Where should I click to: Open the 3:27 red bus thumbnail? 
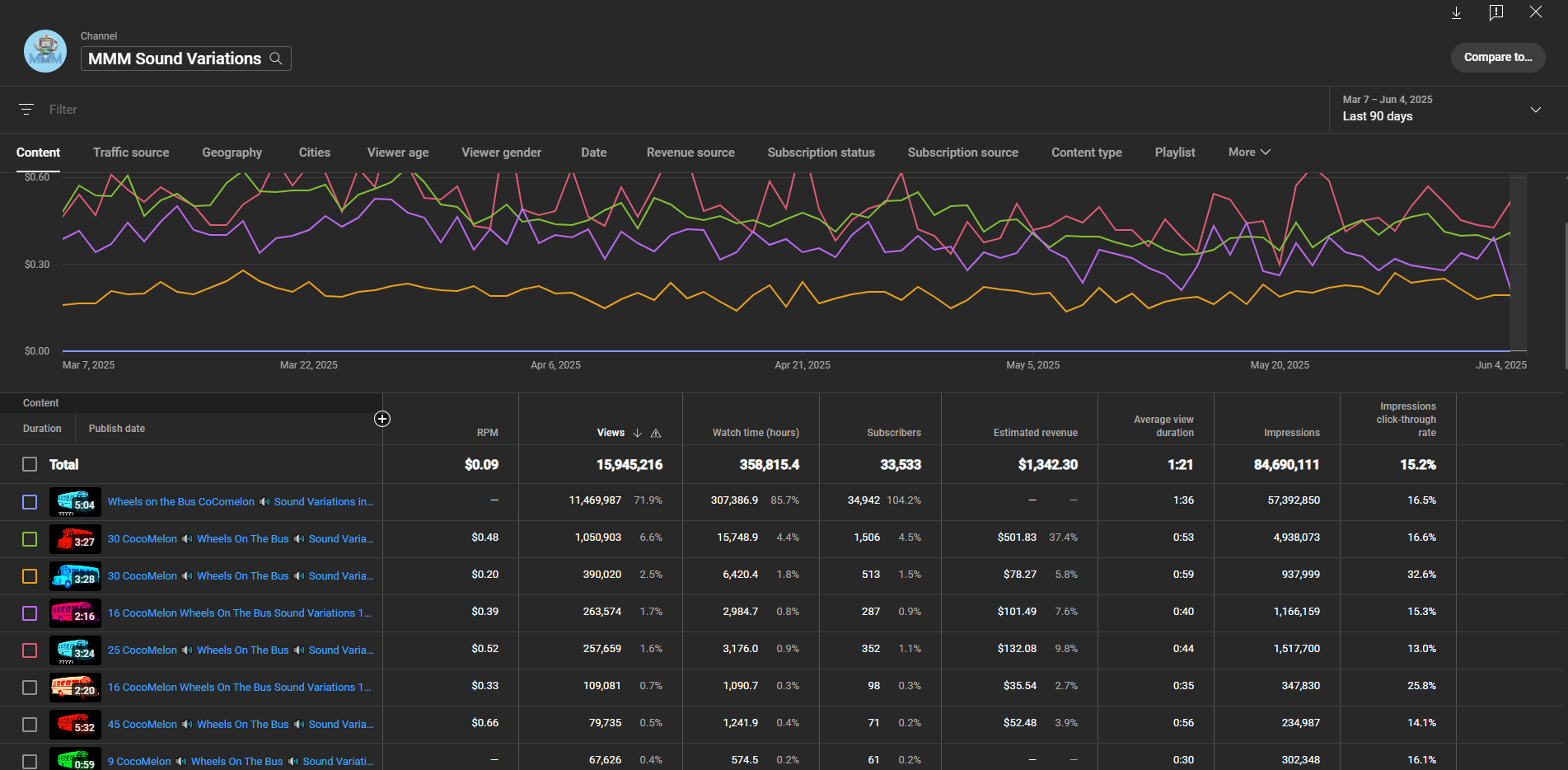75,539
